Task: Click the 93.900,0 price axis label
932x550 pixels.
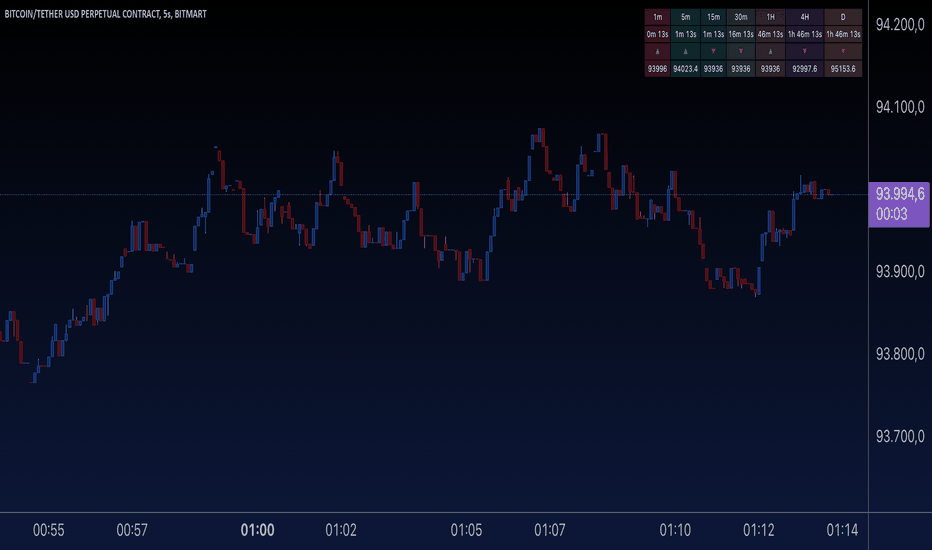Action: pyautogui.click(x=900, y=272)
